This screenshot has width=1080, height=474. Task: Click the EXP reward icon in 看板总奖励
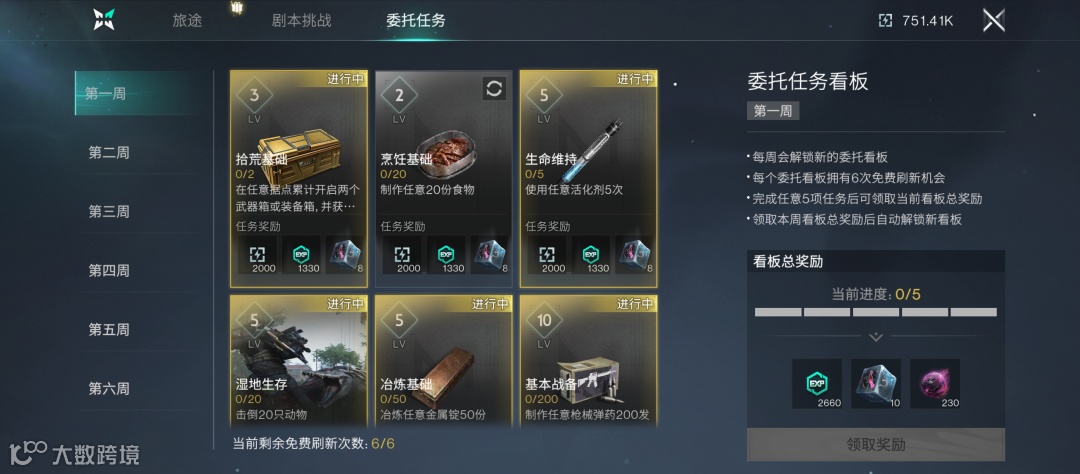click(x=817, y=384)
